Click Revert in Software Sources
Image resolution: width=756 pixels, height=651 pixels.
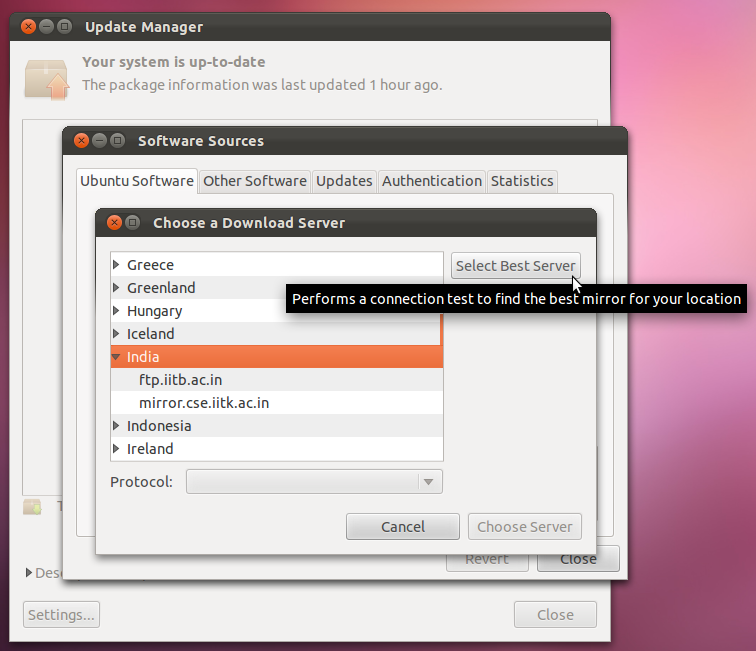[x=487, y=562]
